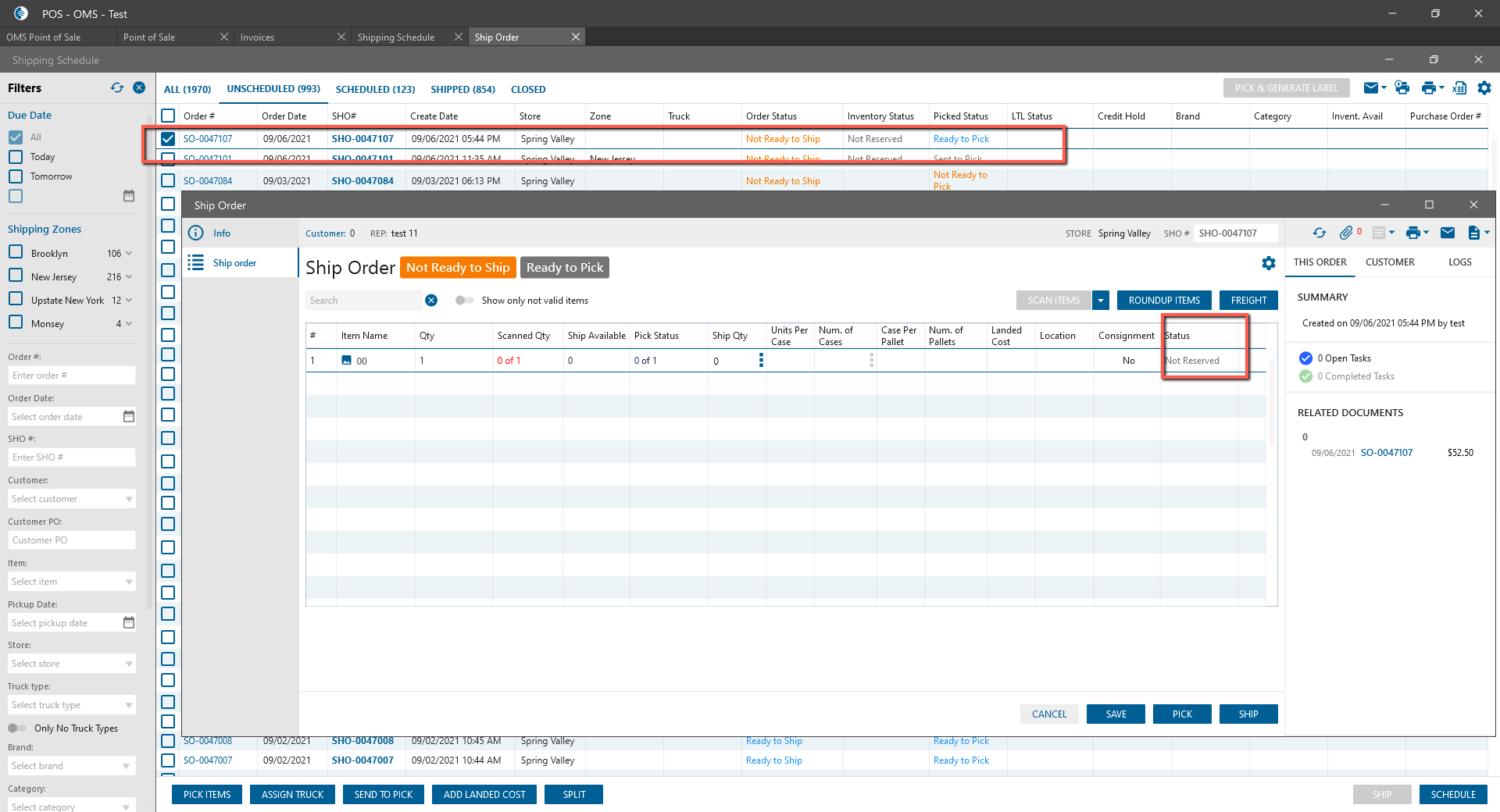Open related document SO-0047107 link
Screen dimensions: 1500x812
(1386, 453)
